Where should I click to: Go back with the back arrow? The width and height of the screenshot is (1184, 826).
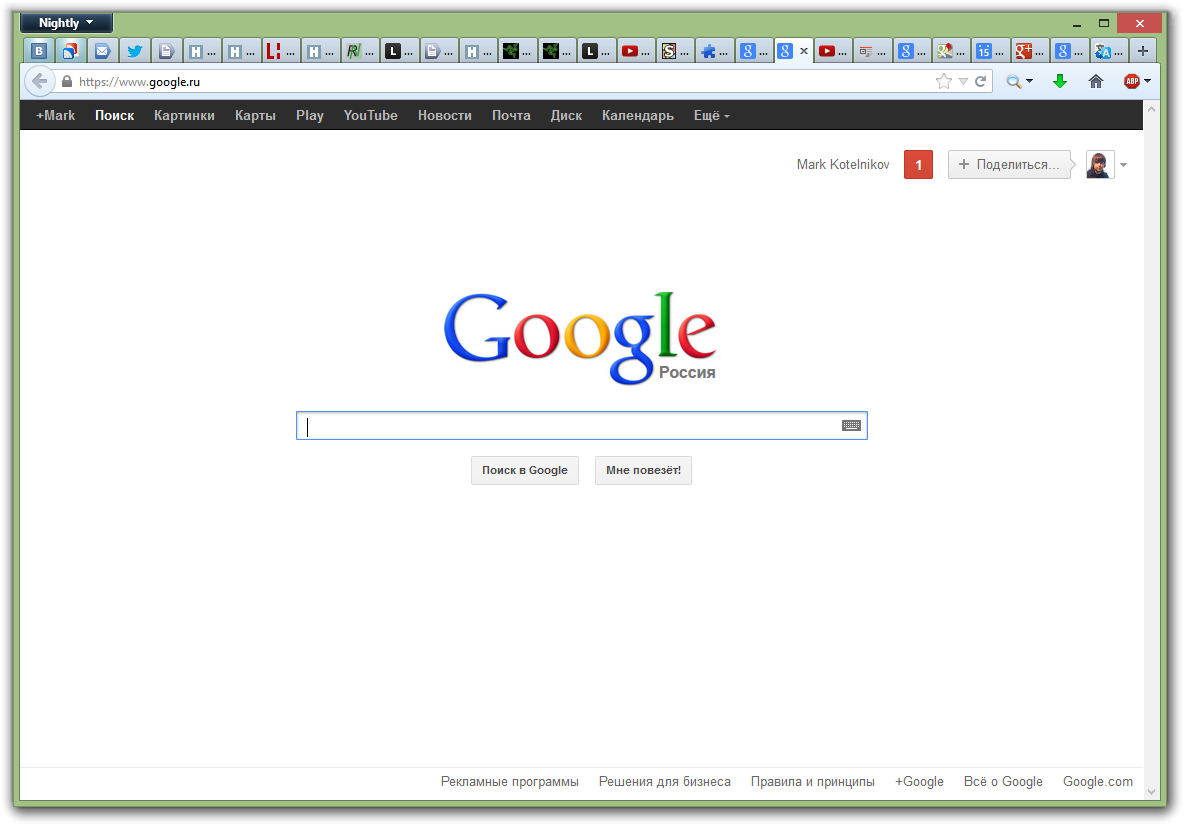39,82
